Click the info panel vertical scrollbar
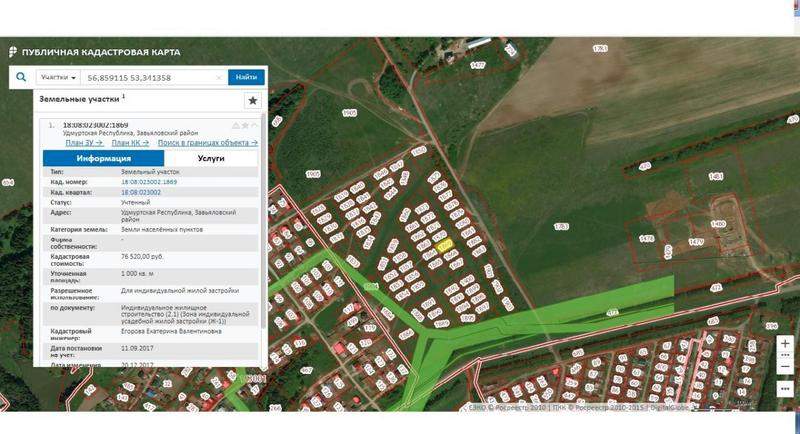Image resolution: width=800 pixels, height=434 pixels. tap(263, 222)
